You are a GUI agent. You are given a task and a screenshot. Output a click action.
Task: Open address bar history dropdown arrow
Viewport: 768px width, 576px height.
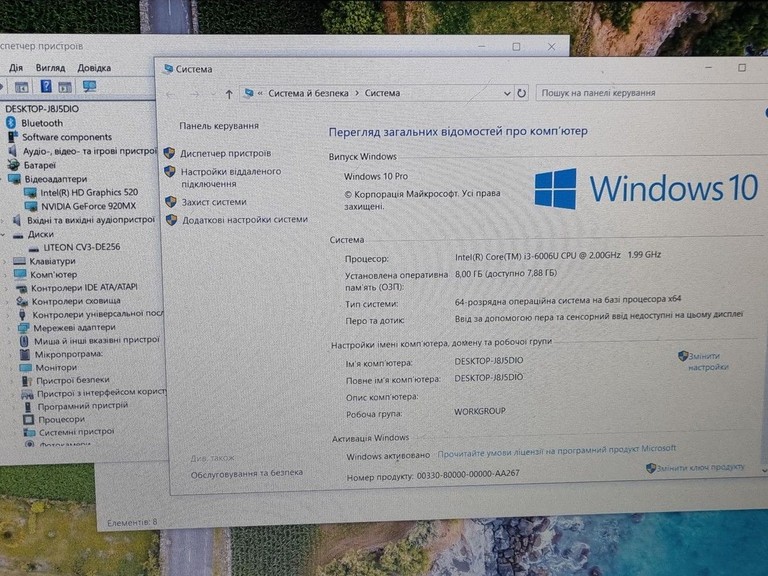pyautogui.click(x=507, y=94)
